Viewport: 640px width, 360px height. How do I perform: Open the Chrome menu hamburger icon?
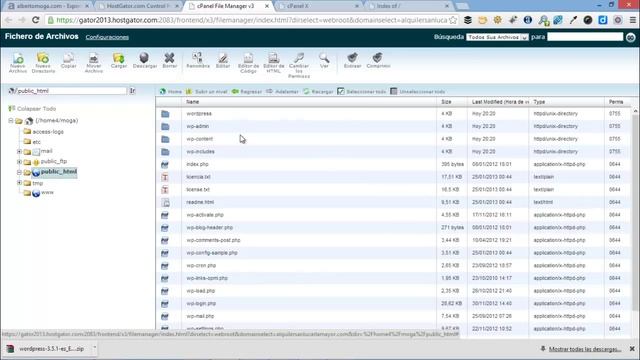632,20
